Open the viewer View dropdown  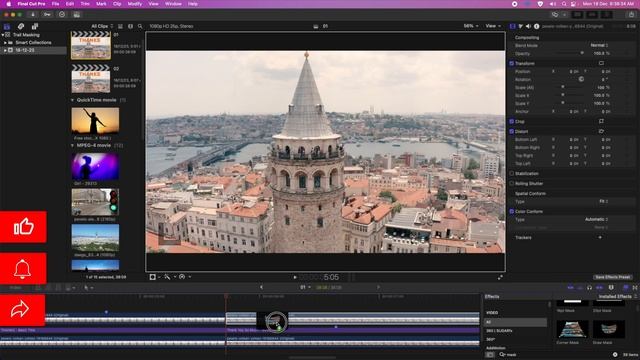point(493,26)
